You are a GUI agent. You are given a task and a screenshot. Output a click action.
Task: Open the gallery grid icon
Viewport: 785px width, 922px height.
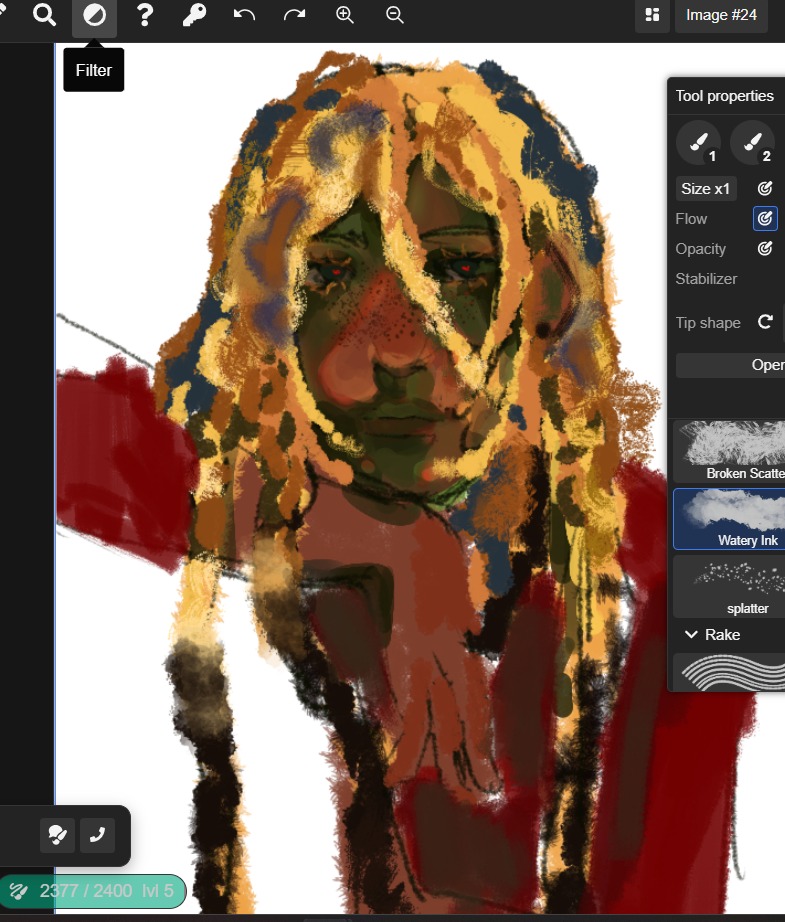click(652, 15)
